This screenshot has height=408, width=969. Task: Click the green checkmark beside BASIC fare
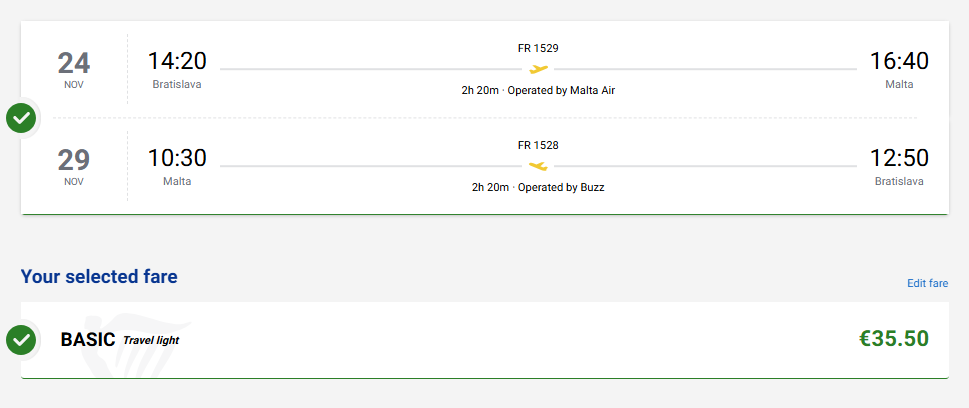tap(21, 340)
